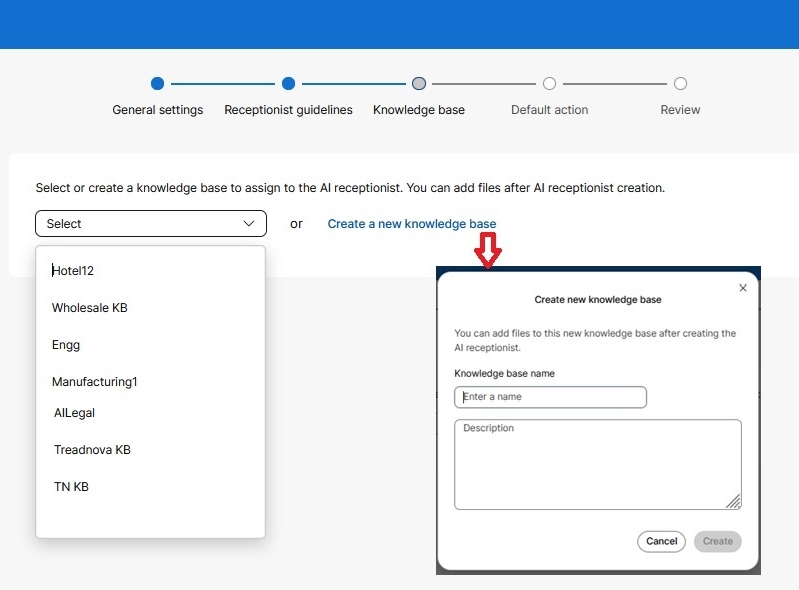Click Create a new knowledge base link
This screenshot has height=590, width=799.
(412, 224)
